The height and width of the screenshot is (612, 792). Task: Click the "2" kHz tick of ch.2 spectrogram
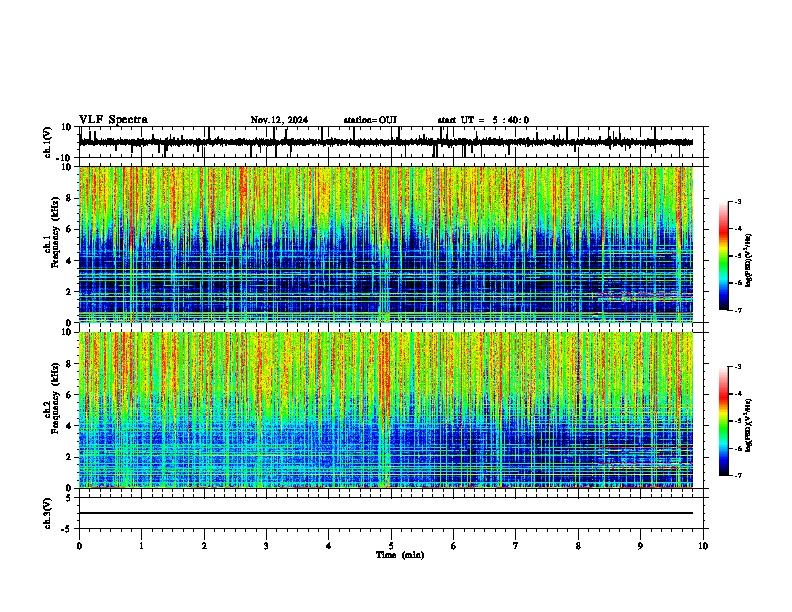click(69, 457)
